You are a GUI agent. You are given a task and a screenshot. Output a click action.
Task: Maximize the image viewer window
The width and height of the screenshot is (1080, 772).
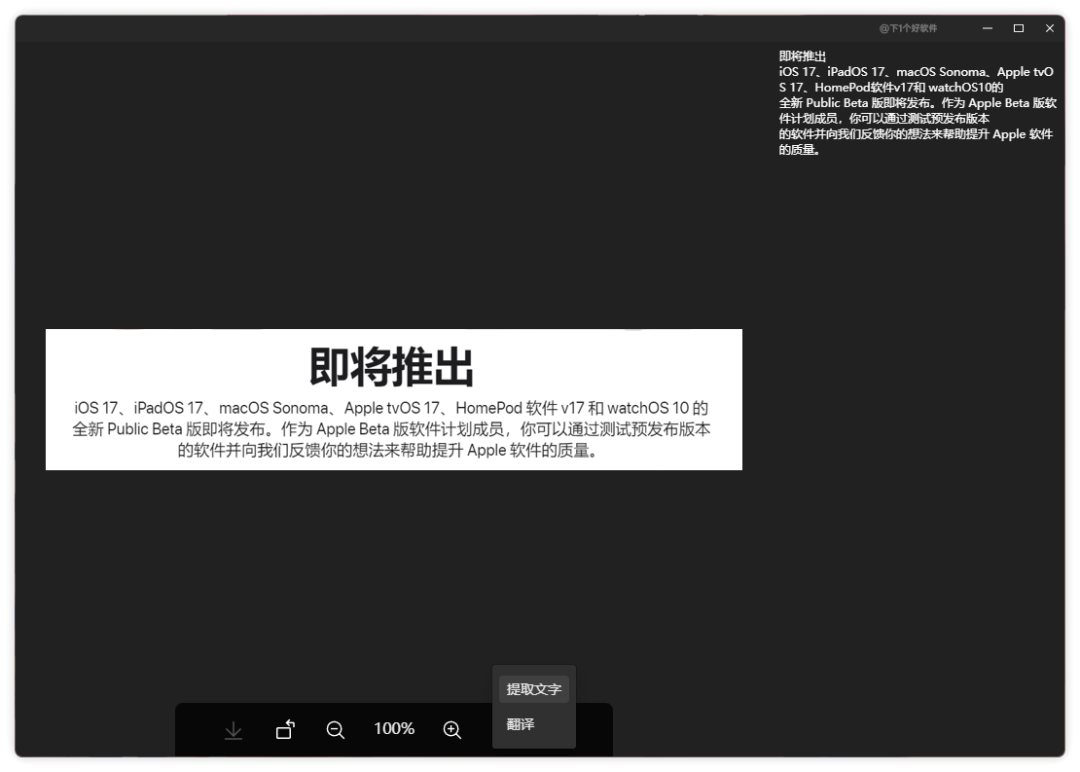(x=1018, y=28)
